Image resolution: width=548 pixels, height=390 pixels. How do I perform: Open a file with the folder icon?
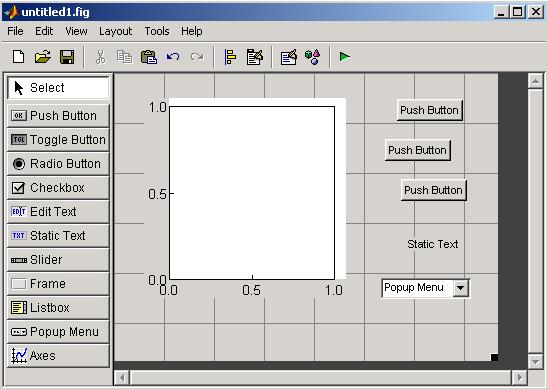click(43, 57)
